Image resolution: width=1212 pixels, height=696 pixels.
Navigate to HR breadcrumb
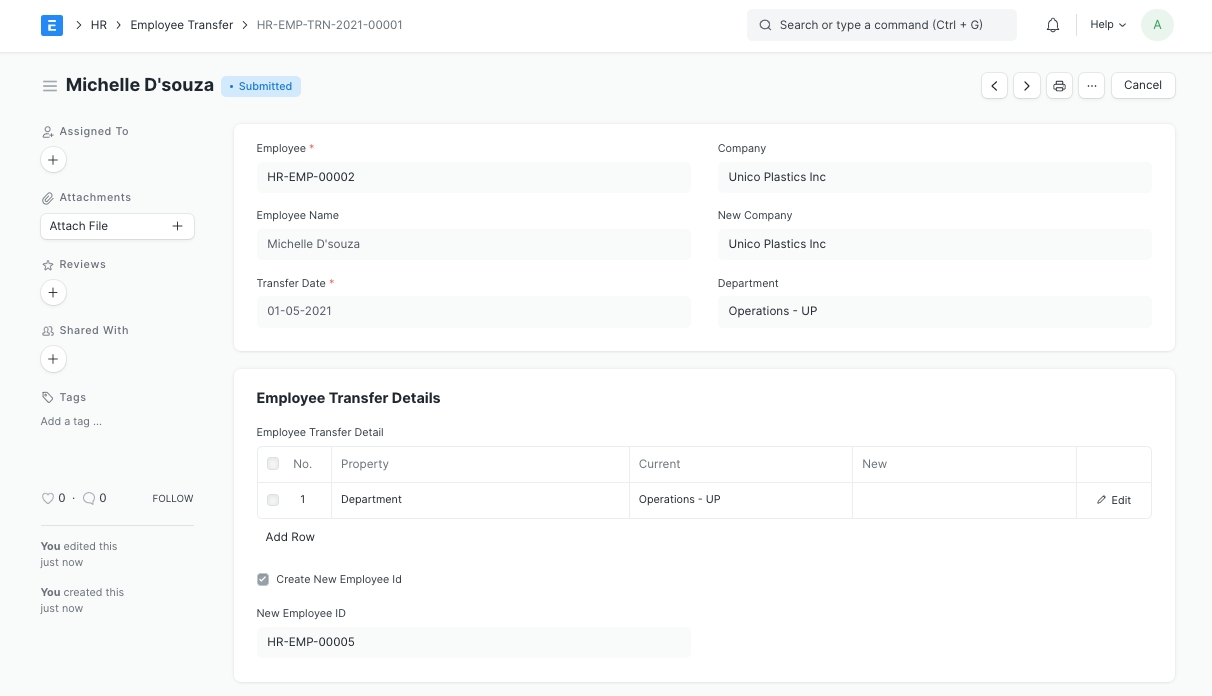[x=99, y=25]
